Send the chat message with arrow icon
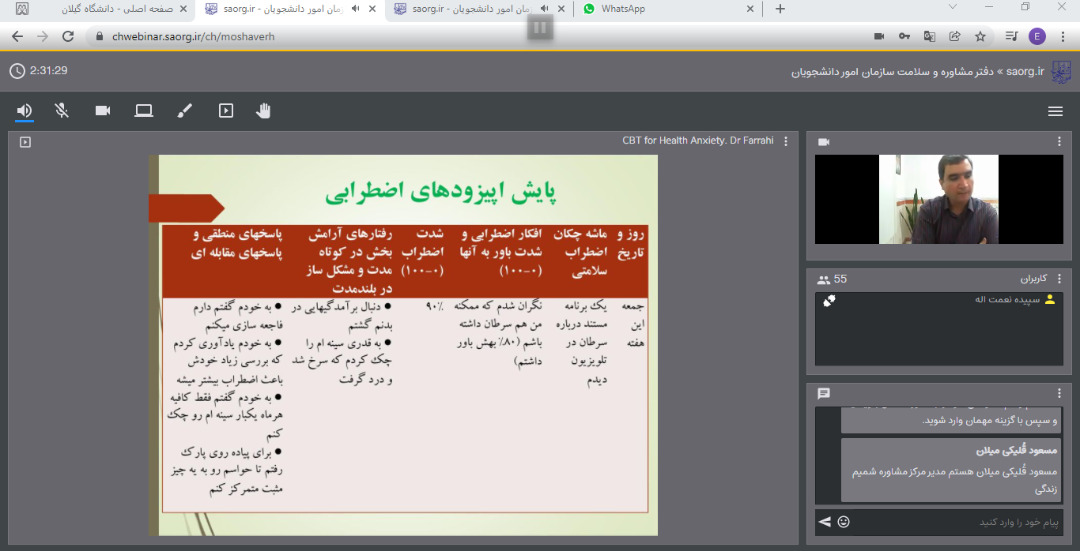The image size is (1080, 551). point(825,522)
